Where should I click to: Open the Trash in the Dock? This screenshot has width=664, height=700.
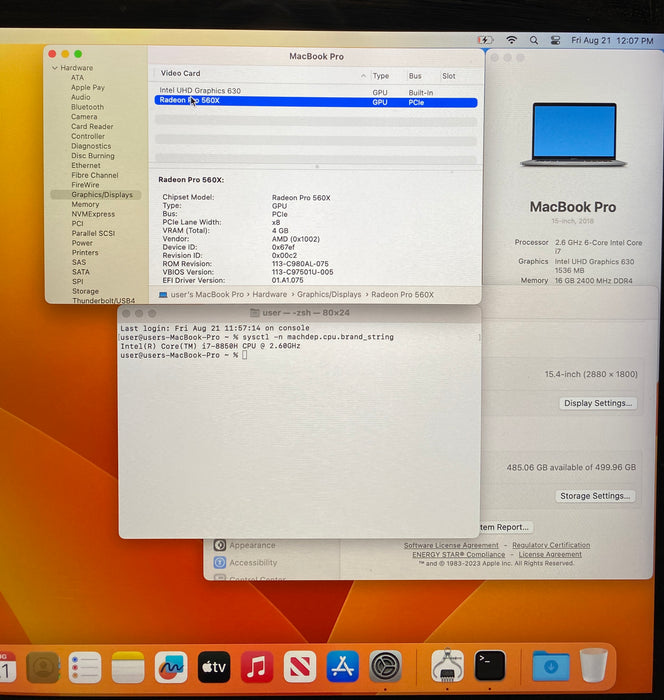pyautogui.click(x=593, y=666)
